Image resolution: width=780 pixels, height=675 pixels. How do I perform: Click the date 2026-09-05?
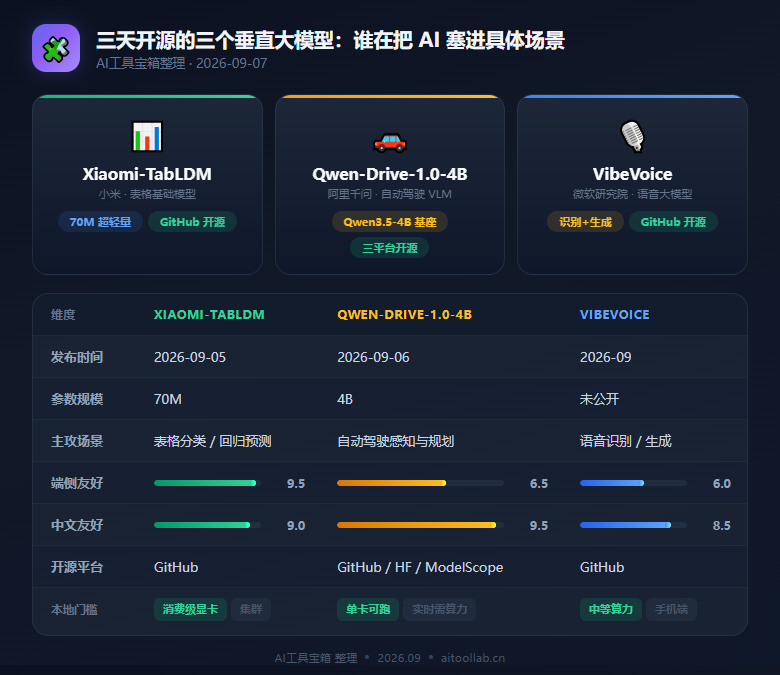[190, 357]
